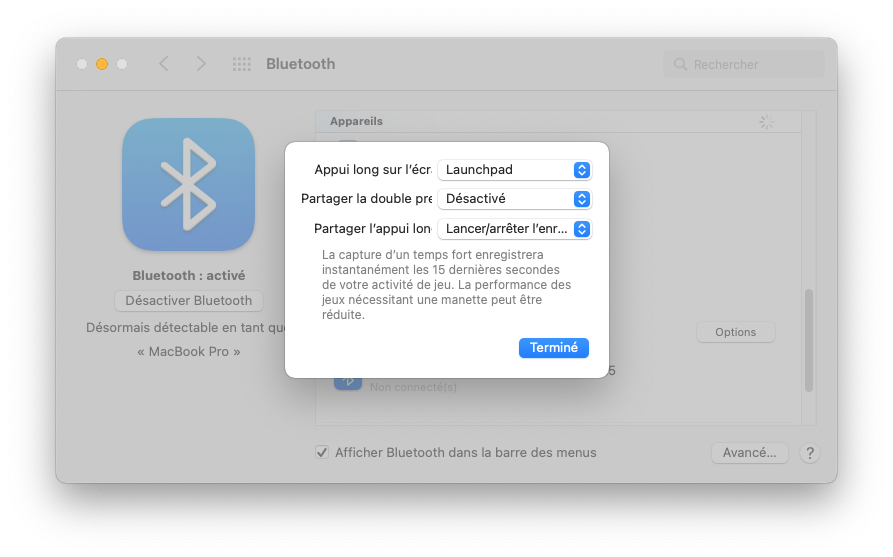This screenshot has width=893, height=557.
Task: Click the Bluetooth window title
Action: point(301,64)
